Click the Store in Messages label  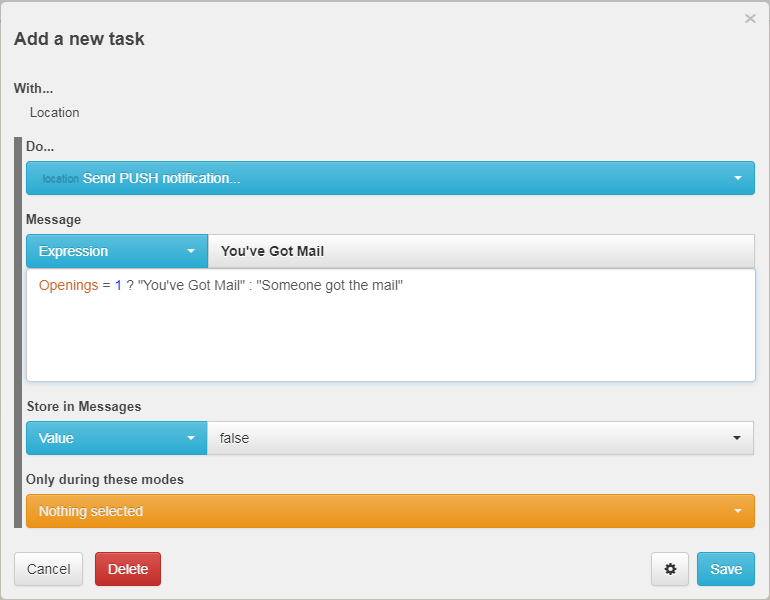point(84,407)
